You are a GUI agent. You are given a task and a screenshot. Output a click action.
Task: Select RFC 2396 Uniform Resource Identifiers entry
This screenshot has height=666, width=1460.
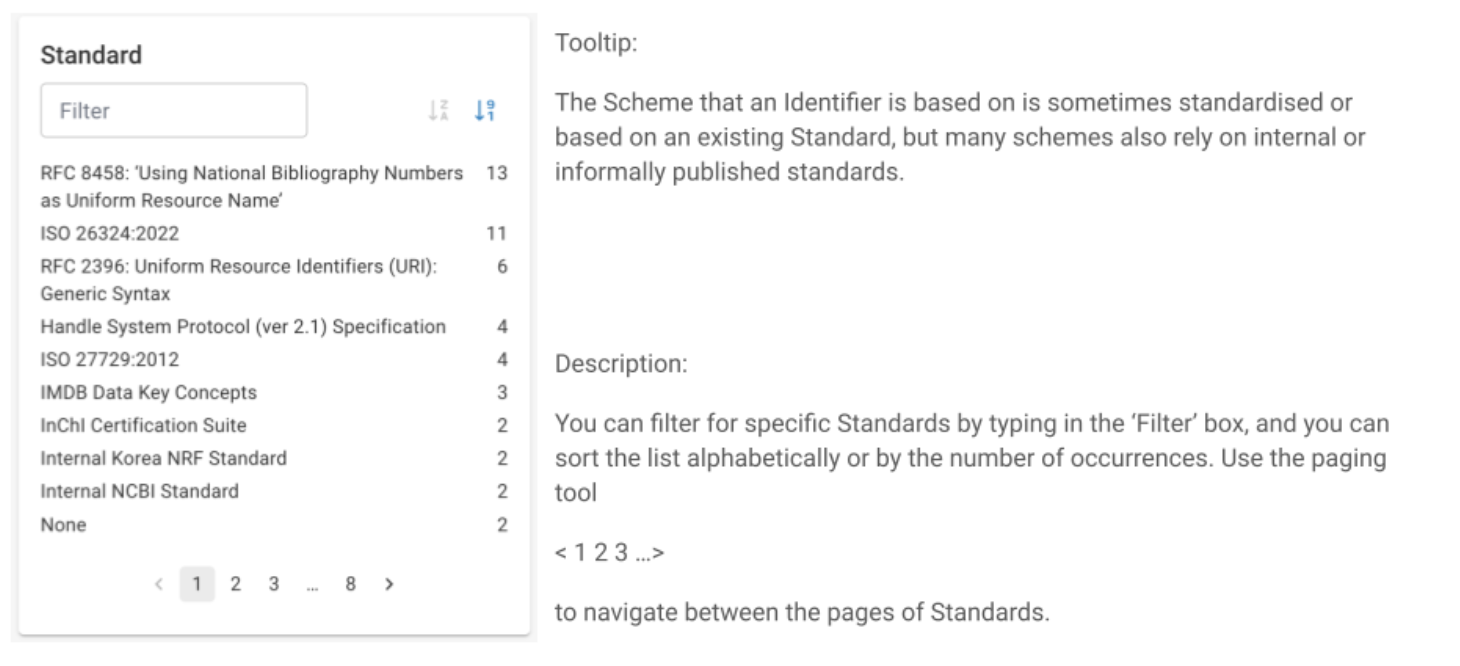tap(274, 281)
